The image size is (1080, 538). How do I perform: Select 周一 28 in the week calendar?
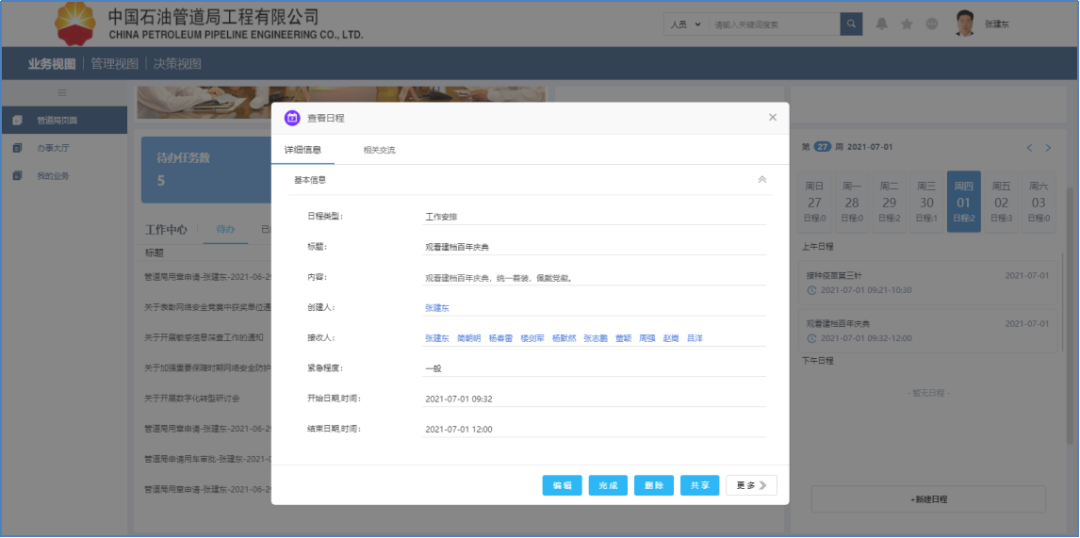pyautogui.click(x=852, y=202)
